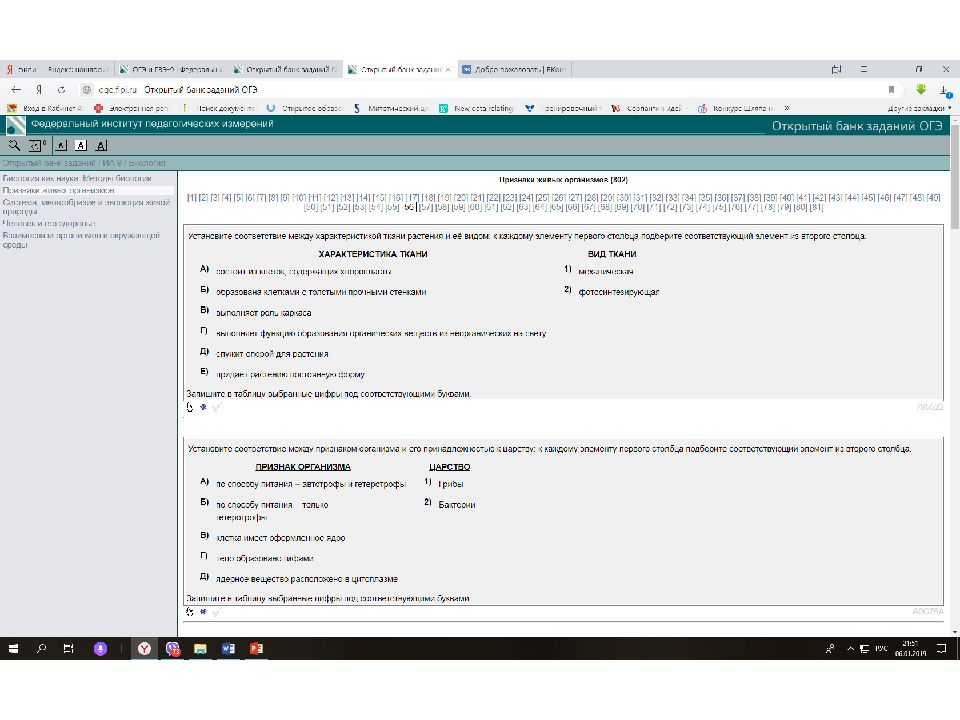Open the taskbar clock and date
The height and width of the screenshot is (720, 960).
click(910, 648)
